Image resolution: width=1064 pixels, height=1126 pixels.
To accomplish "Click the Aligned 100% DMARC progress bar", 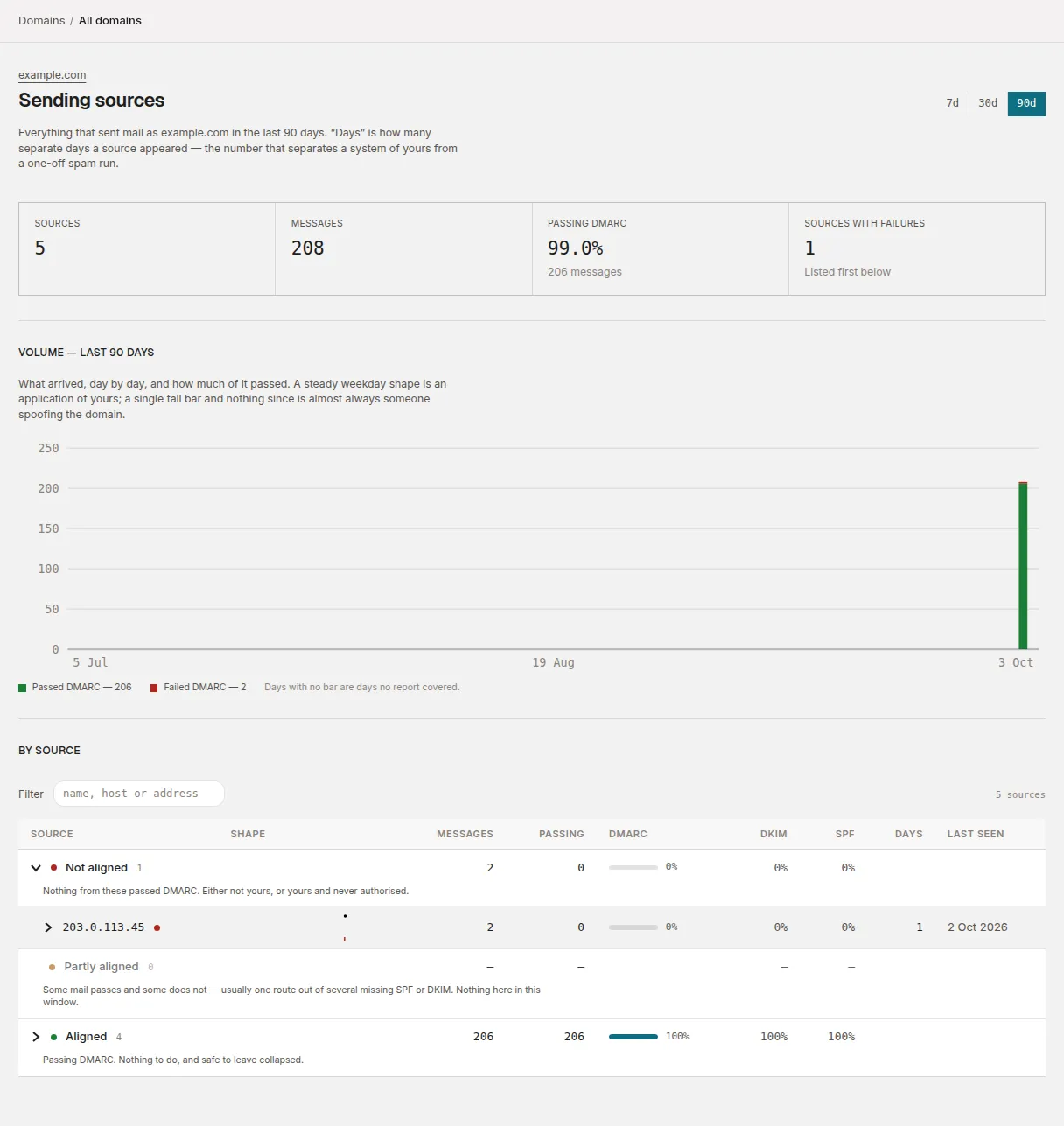I will [633, 1037].
